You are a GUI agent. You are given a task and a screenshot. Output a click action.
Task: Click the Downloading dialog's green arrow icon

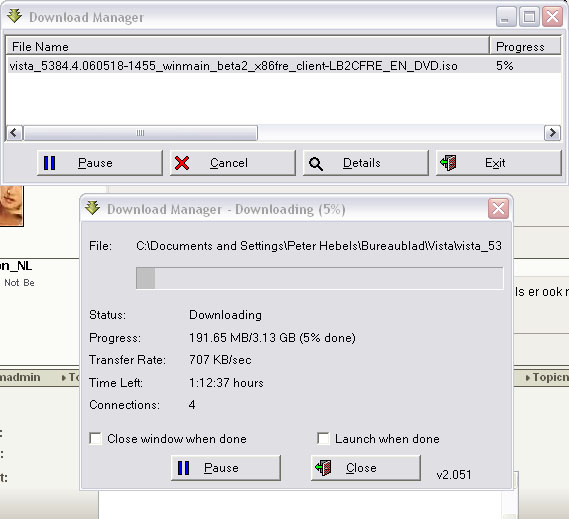pyautogui.click(x=93, y=208)
